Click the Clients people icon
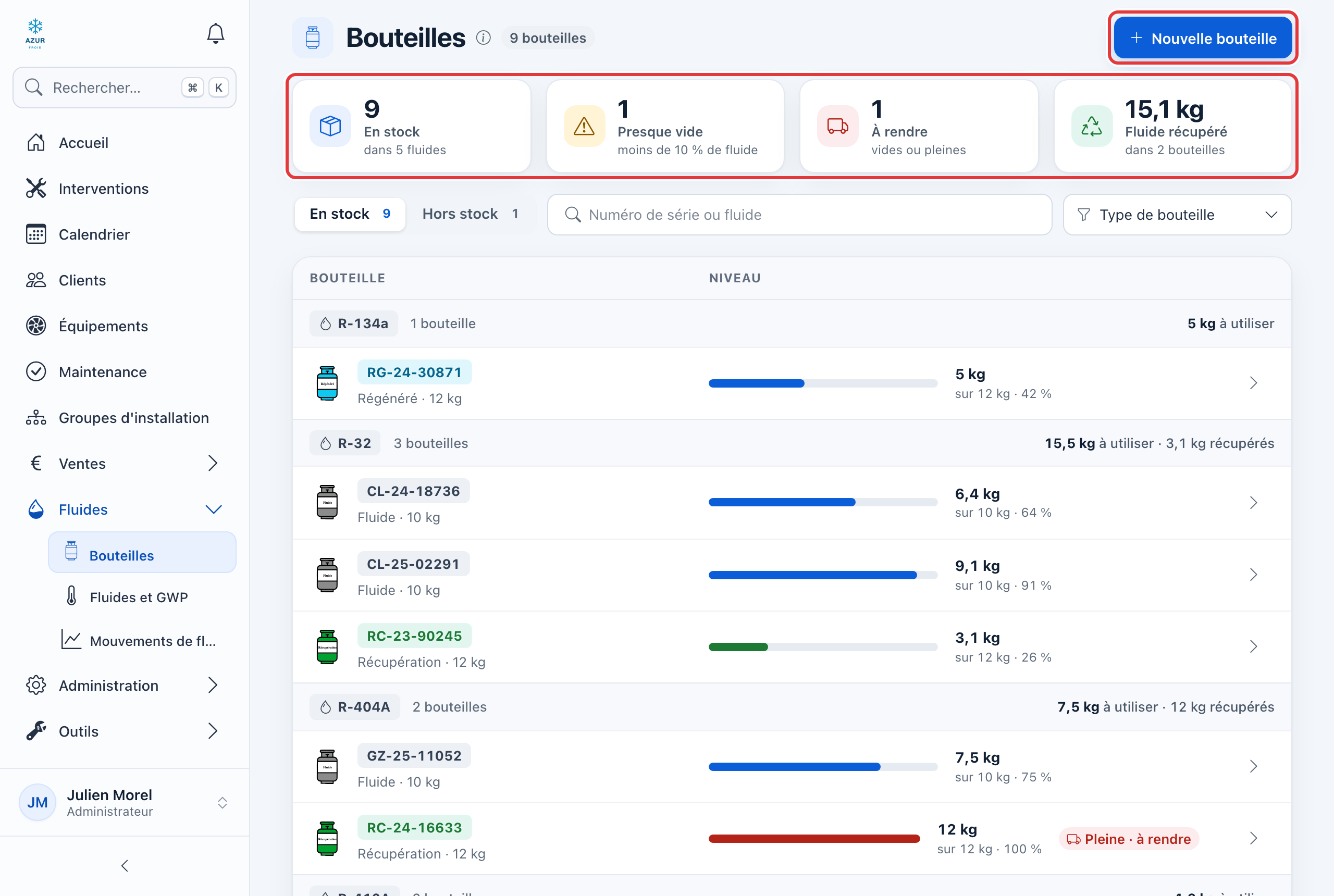 click(36, 280)
